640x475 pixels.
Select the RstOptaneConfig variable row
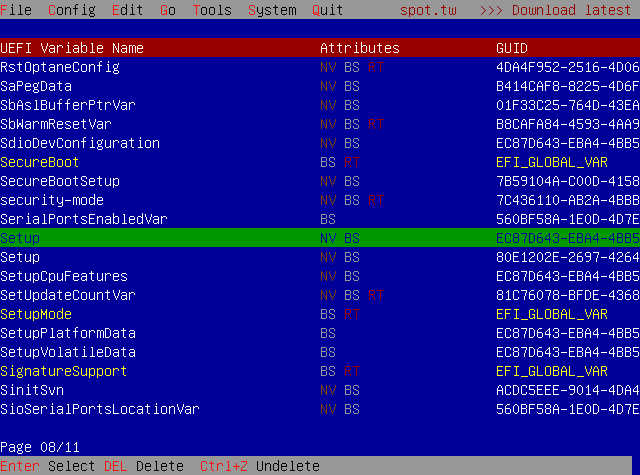[x=60, y=67]
